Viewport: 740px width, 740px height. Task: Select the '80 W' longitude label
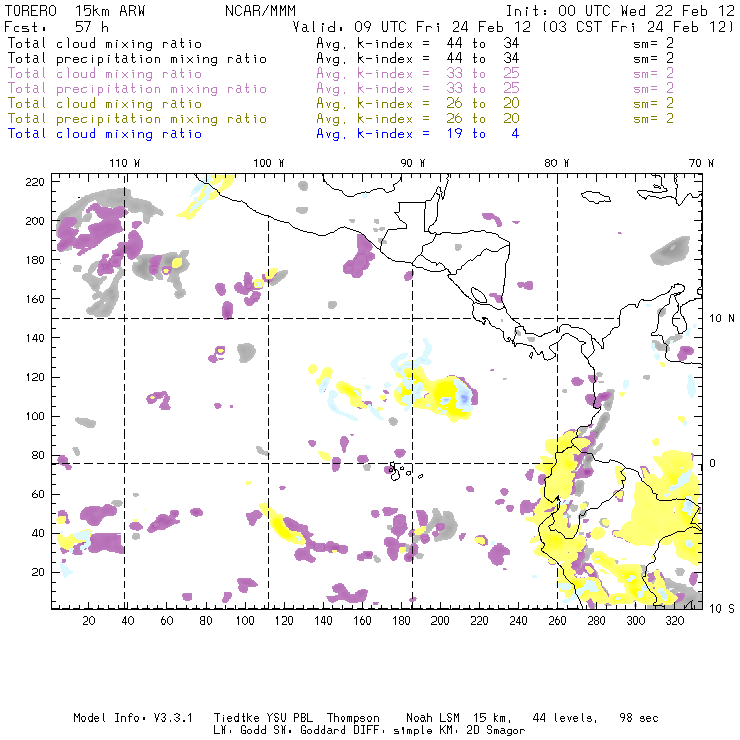coord(557,163)
